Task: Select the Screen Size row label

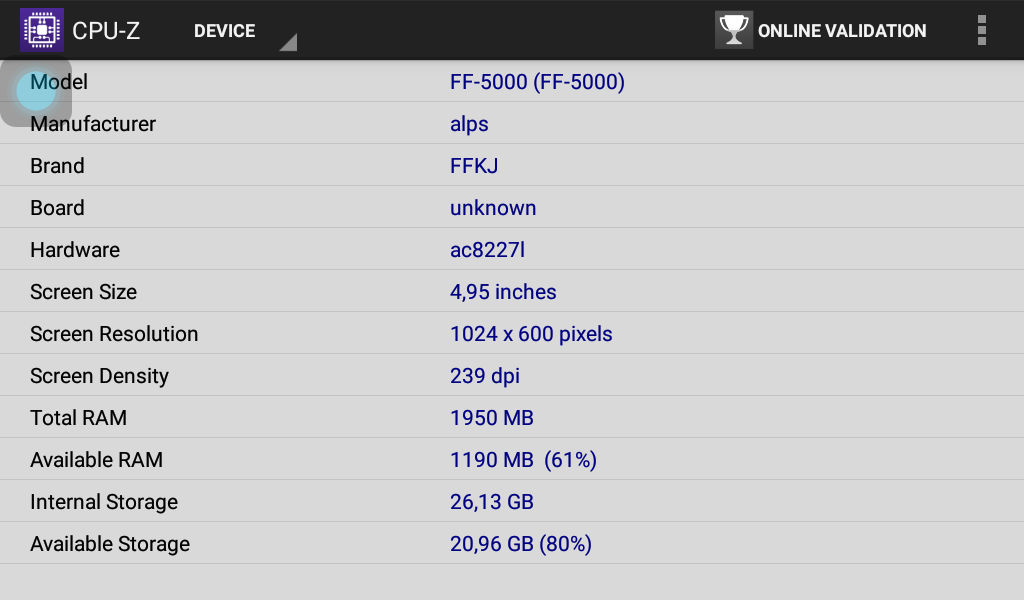Action: pos(84,292)
